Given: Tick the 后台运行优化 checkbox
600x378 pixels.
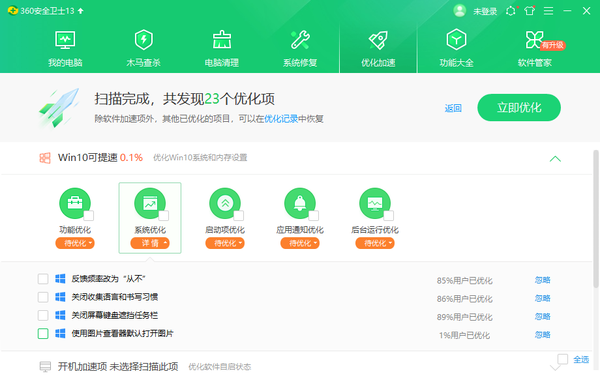Looking at the screenshot, I should coord(389,216).
